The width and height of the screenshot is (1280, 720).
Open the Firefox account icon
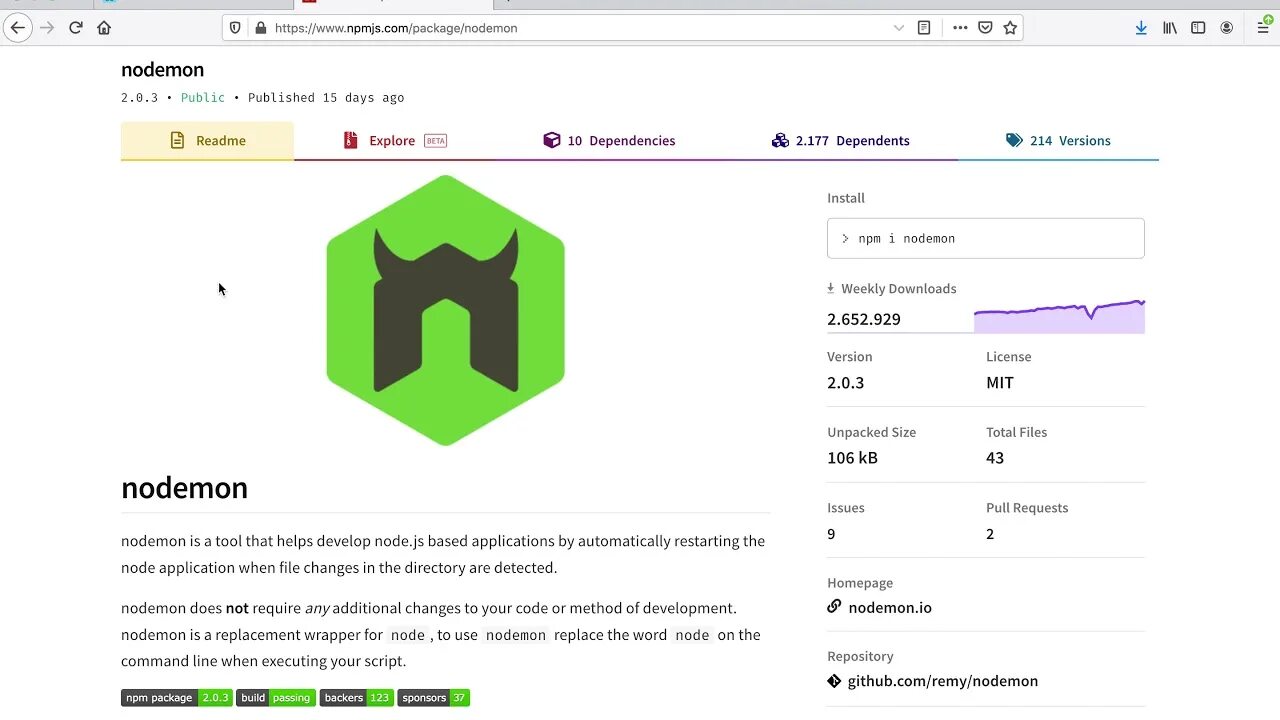[1227, 28]
